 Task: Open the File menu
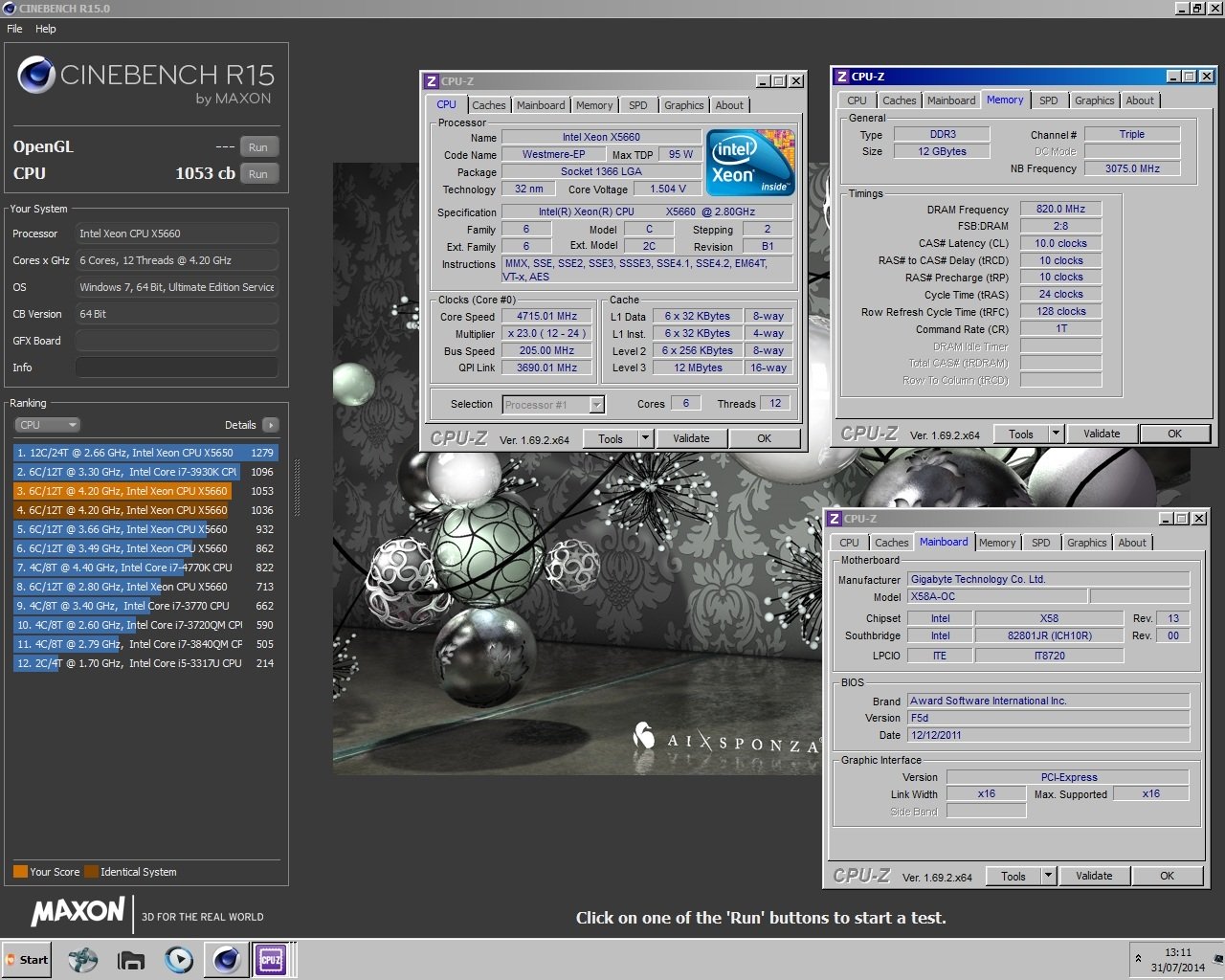(14, 29)
